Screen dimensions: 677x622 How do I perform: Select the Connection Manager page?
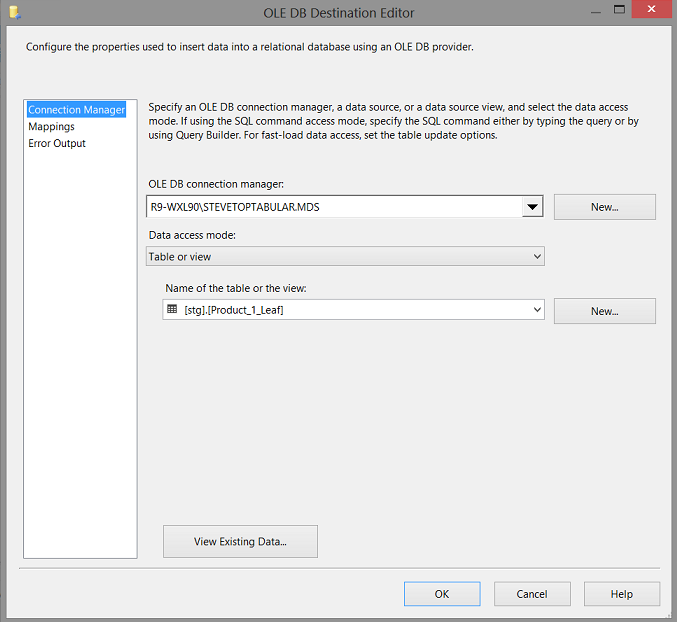(x=77, y=110)
